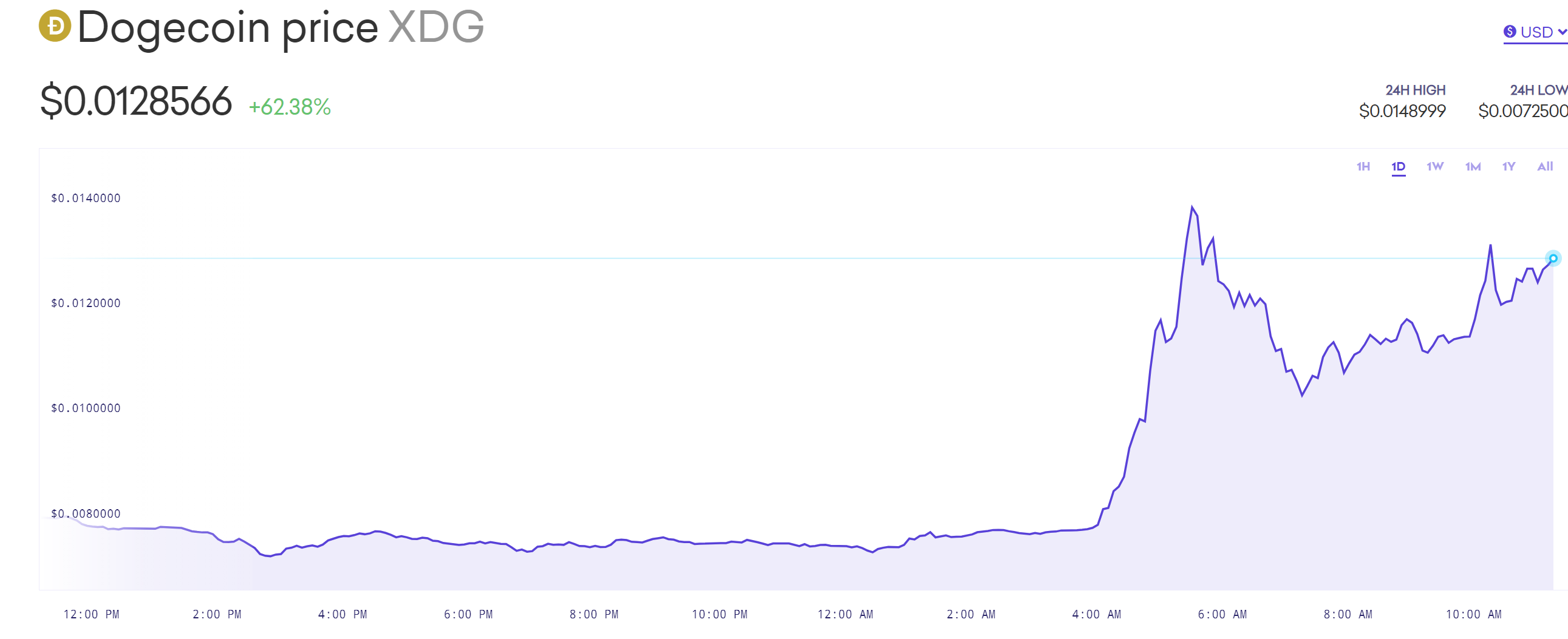This screenshot has width=1568, height=639.
Task: Open the USD currency dropdown
Action: (1535, 32)
